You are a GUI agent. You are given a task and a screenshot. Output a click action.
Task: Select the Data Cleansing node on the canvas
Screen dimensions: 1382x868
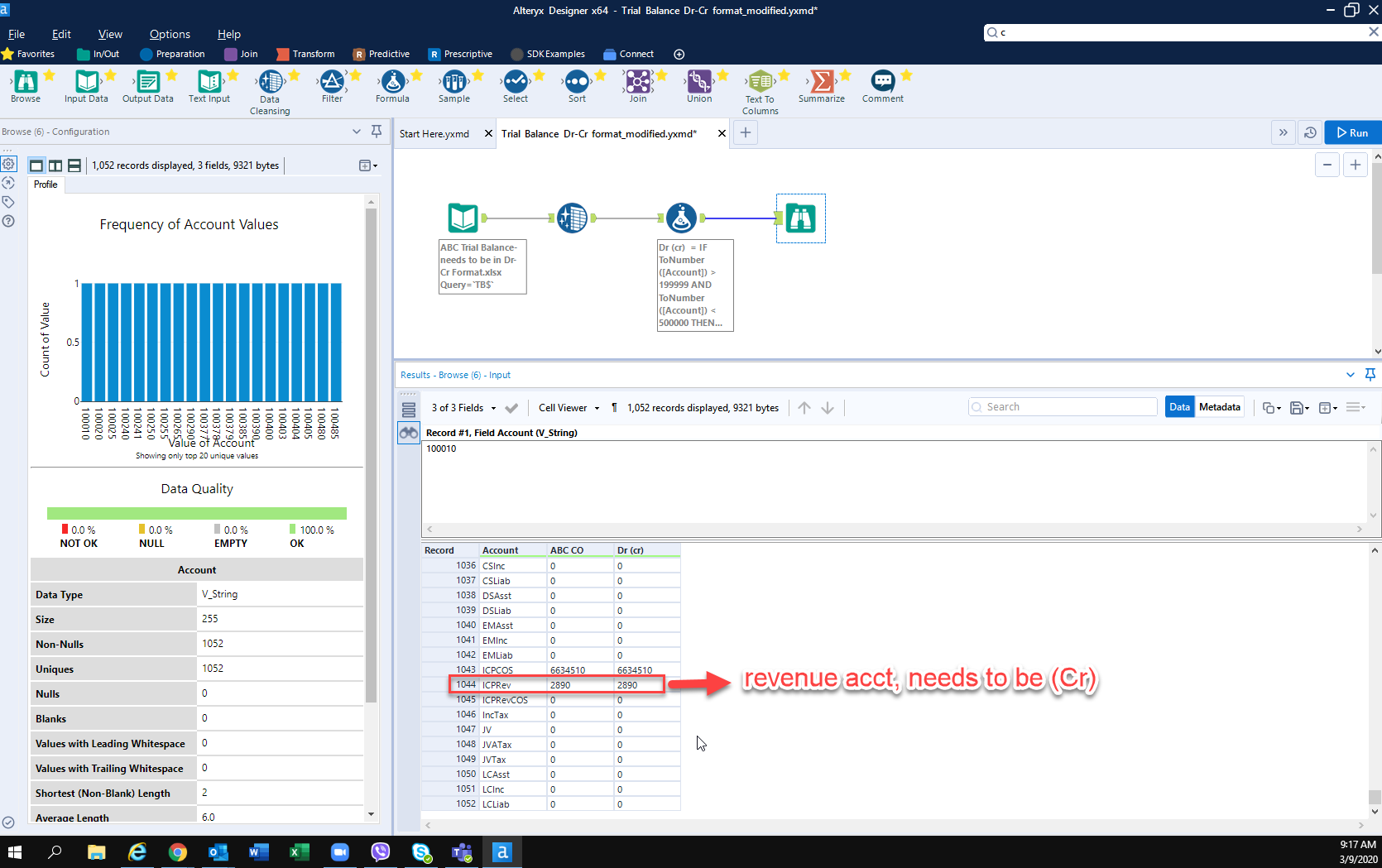[x=572, y=218]
